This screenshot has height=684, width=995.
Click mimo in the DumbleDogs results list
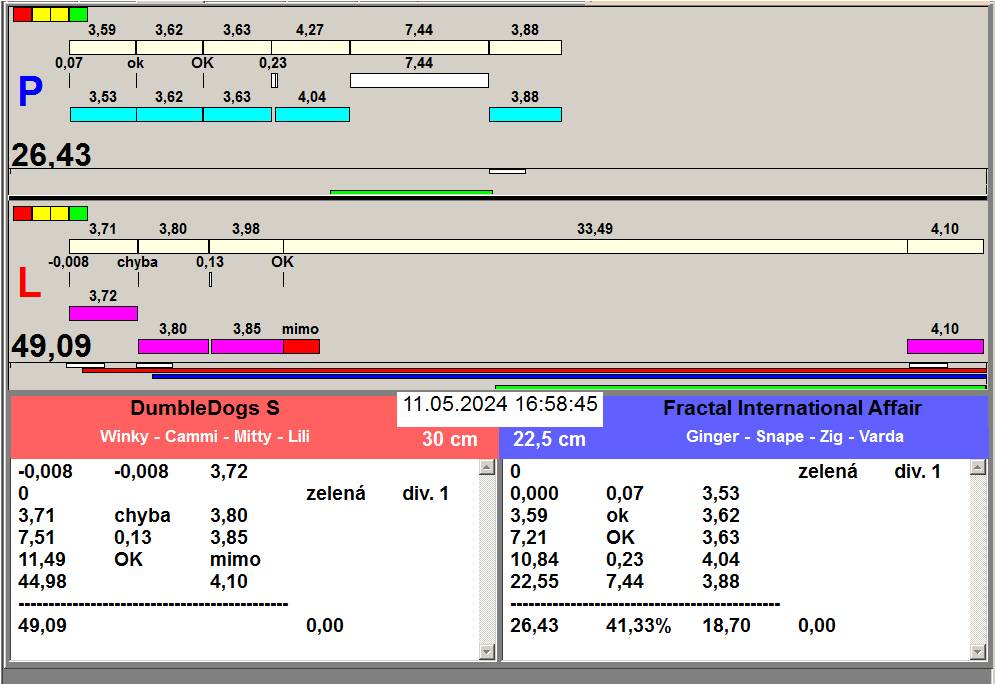pyautogui.click(x=235, y=559)
